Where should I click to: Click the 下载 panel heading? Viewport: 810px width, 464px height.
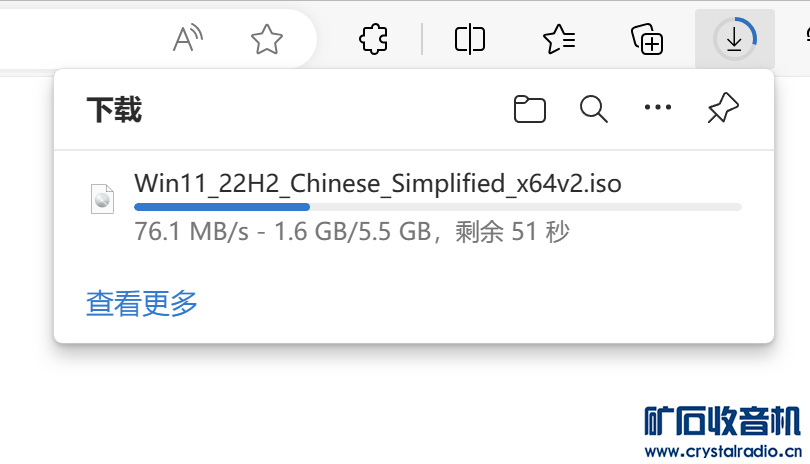[114, 110]
